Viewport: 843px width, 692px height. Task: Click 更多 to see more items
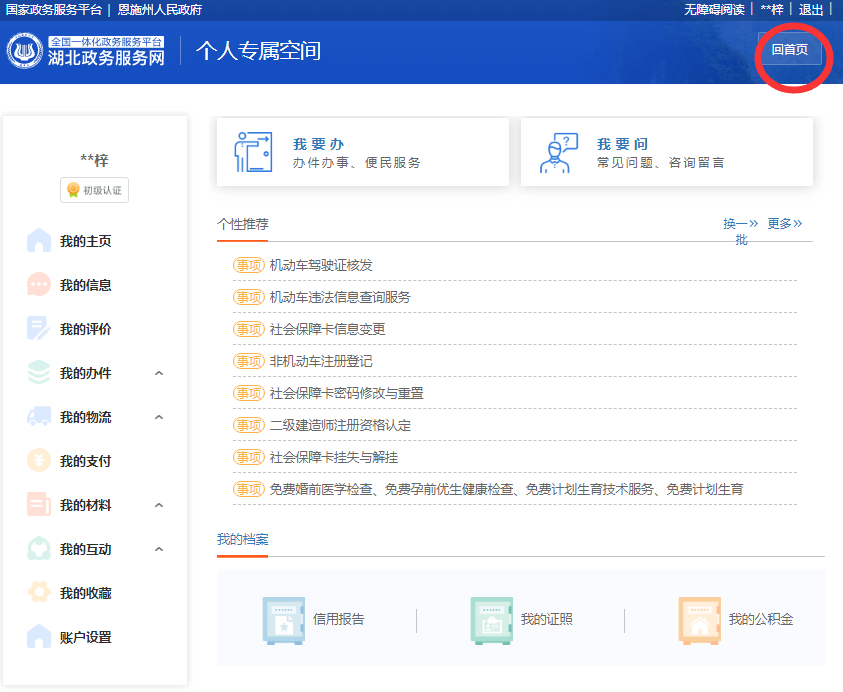(784, 224)
